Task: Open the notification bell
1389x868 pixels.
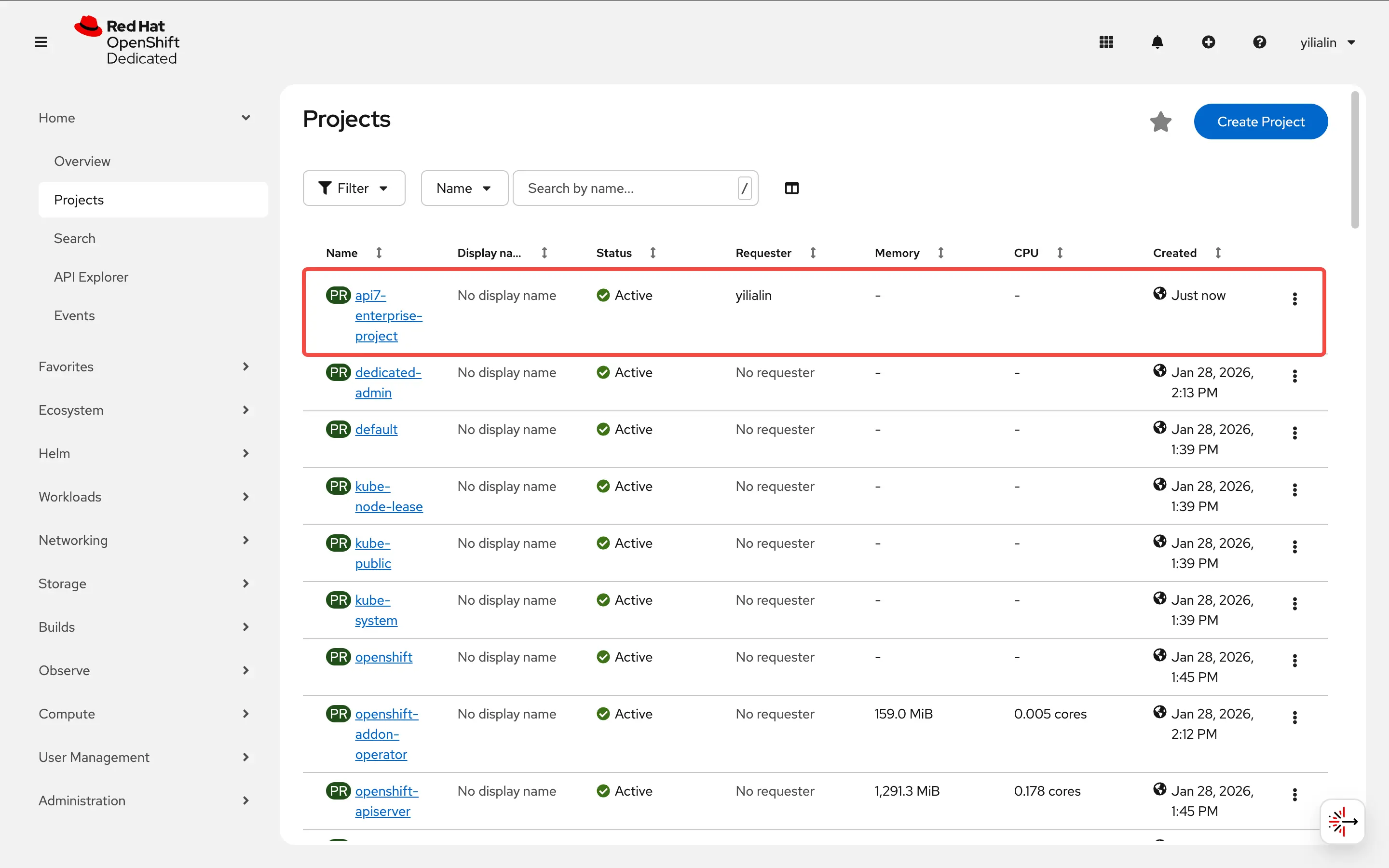Action: click(x=1157, y=41)
